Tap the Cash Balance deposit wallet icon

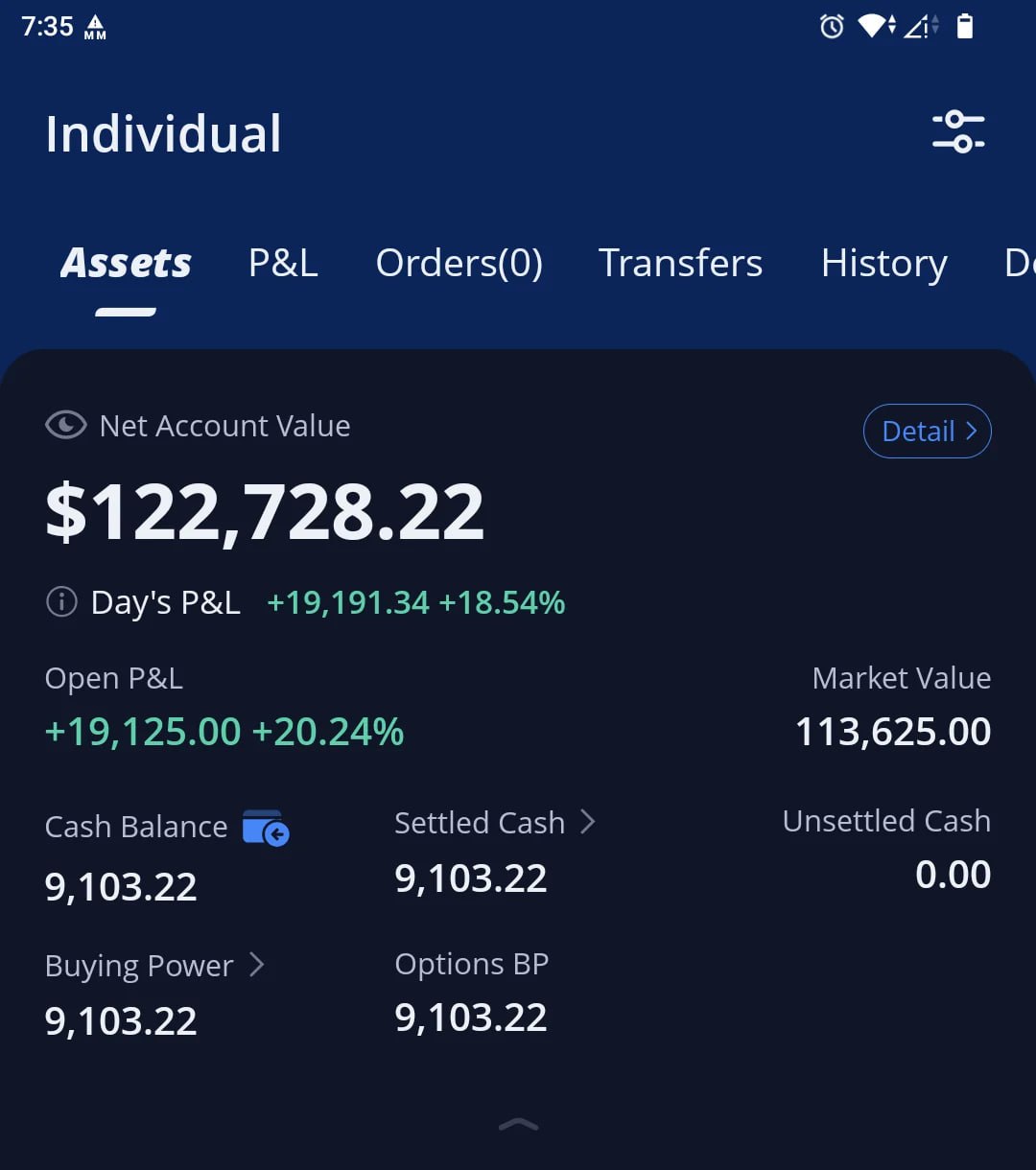tap(266, 828)
